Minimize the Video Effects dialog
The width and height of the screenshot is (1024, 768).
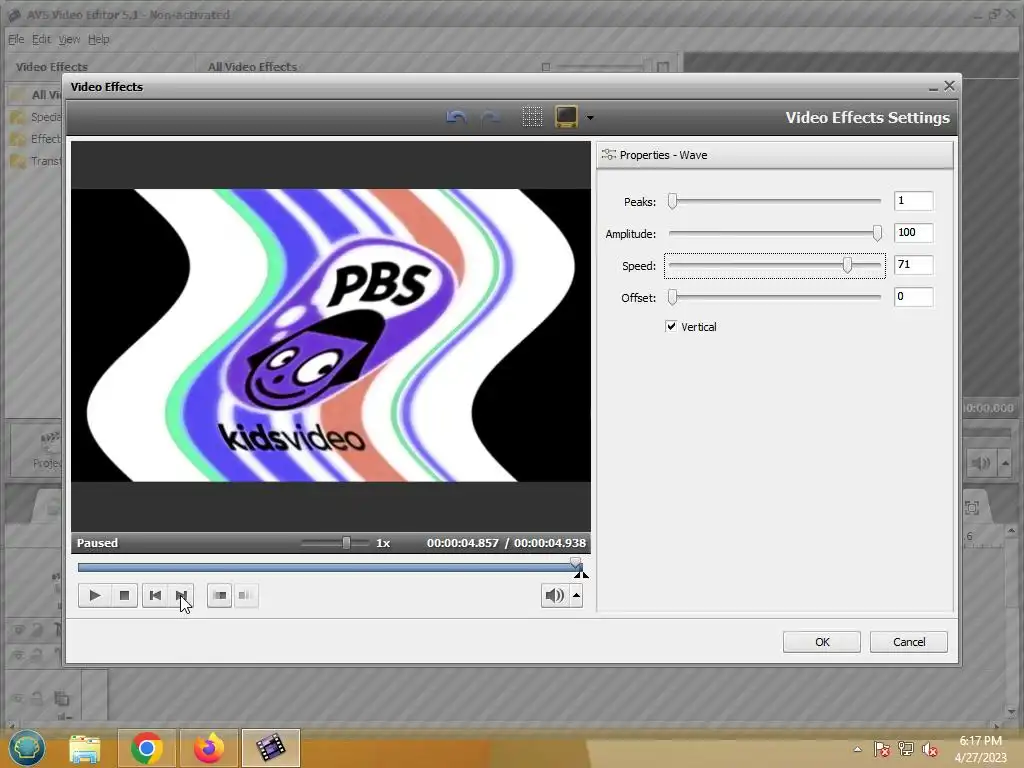click(933, 86)
